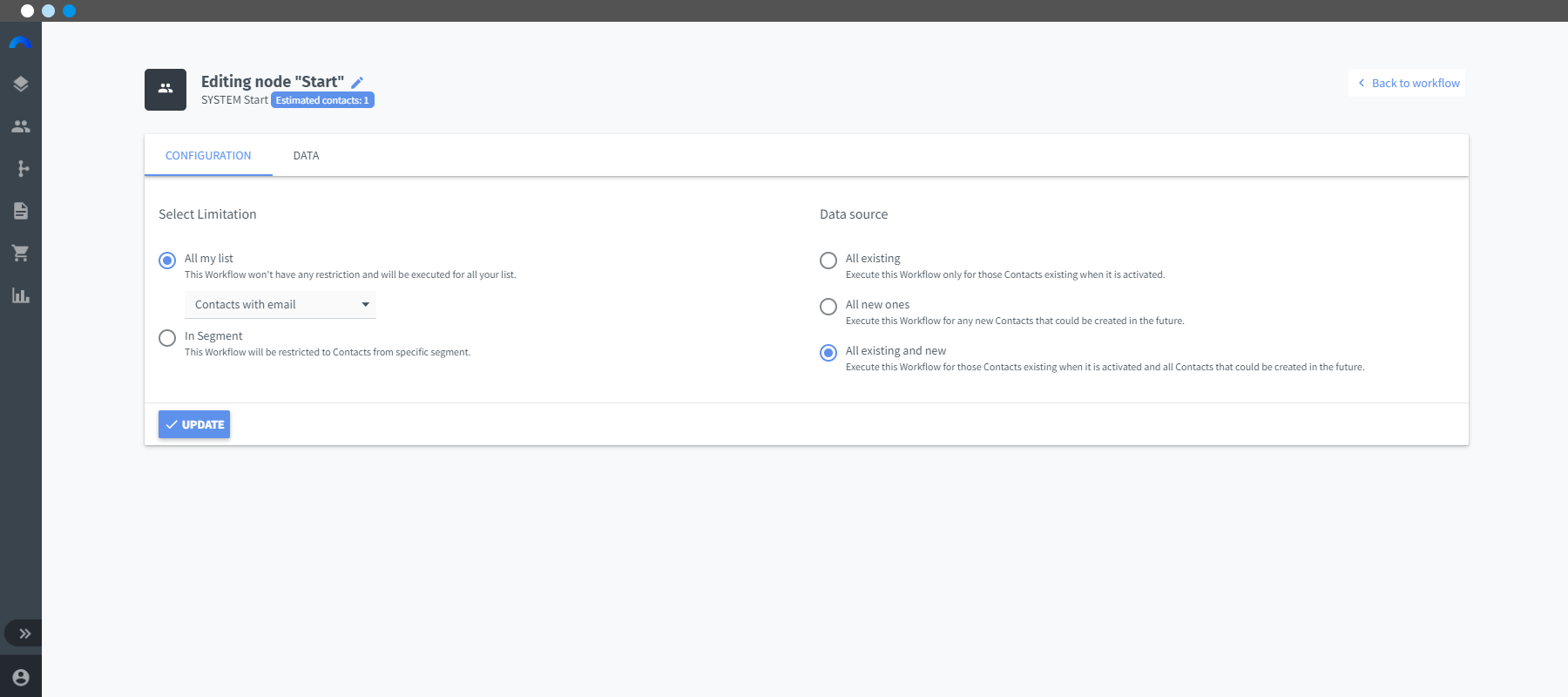Click the UPDATE button
This screenshot has height=697, width=1568.
click(194, 424)
